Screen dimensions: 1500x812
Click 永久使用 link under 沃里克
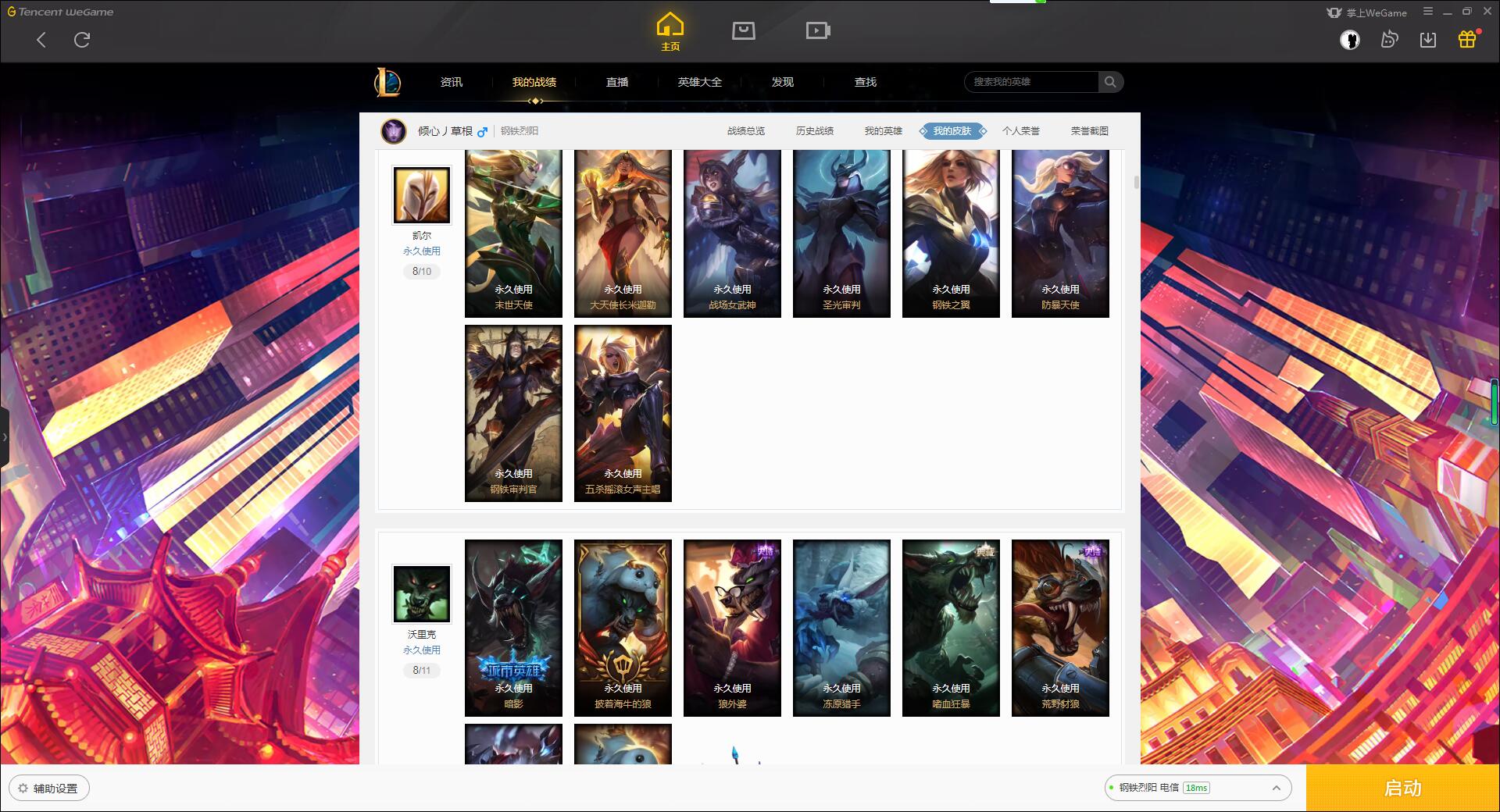(422, 650)
